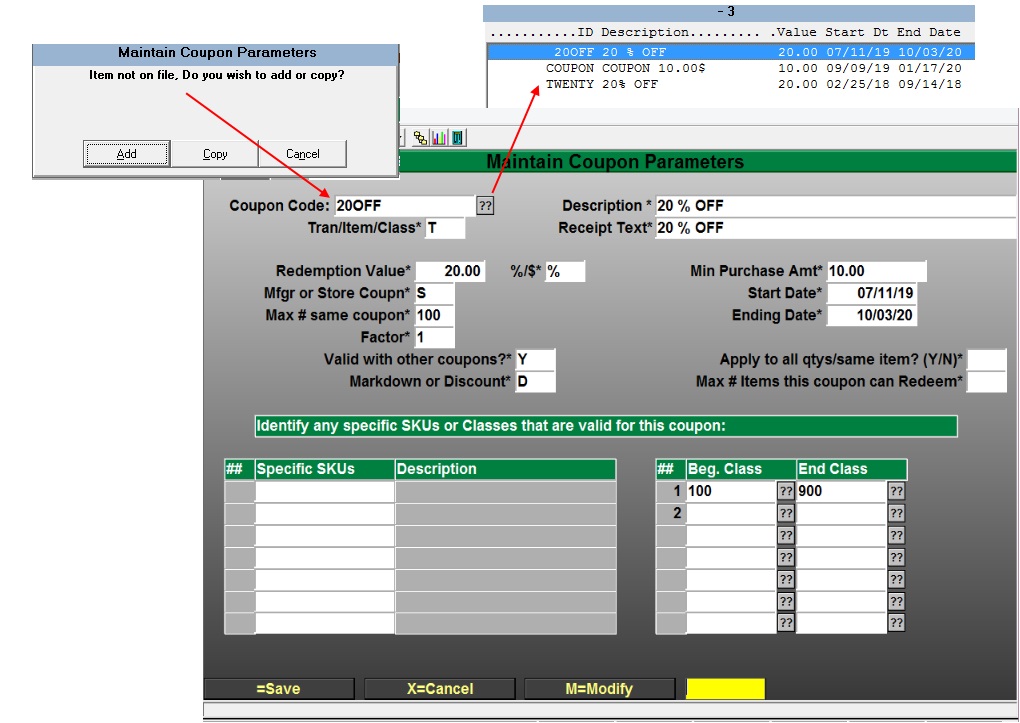Click the Coupon Code field

[x=405, y=206]
